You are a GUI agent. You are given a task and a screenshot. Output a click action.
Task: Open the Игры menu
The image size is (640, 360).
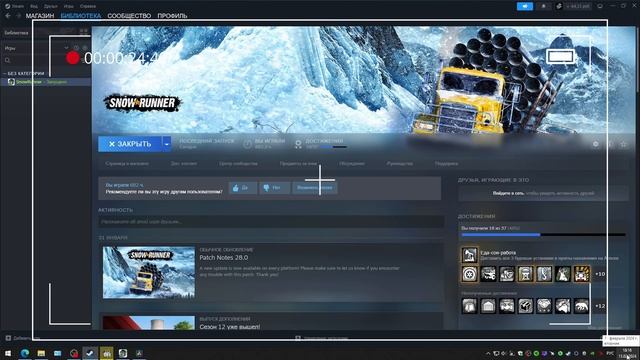pyautogui.click(x=69, y=6)
